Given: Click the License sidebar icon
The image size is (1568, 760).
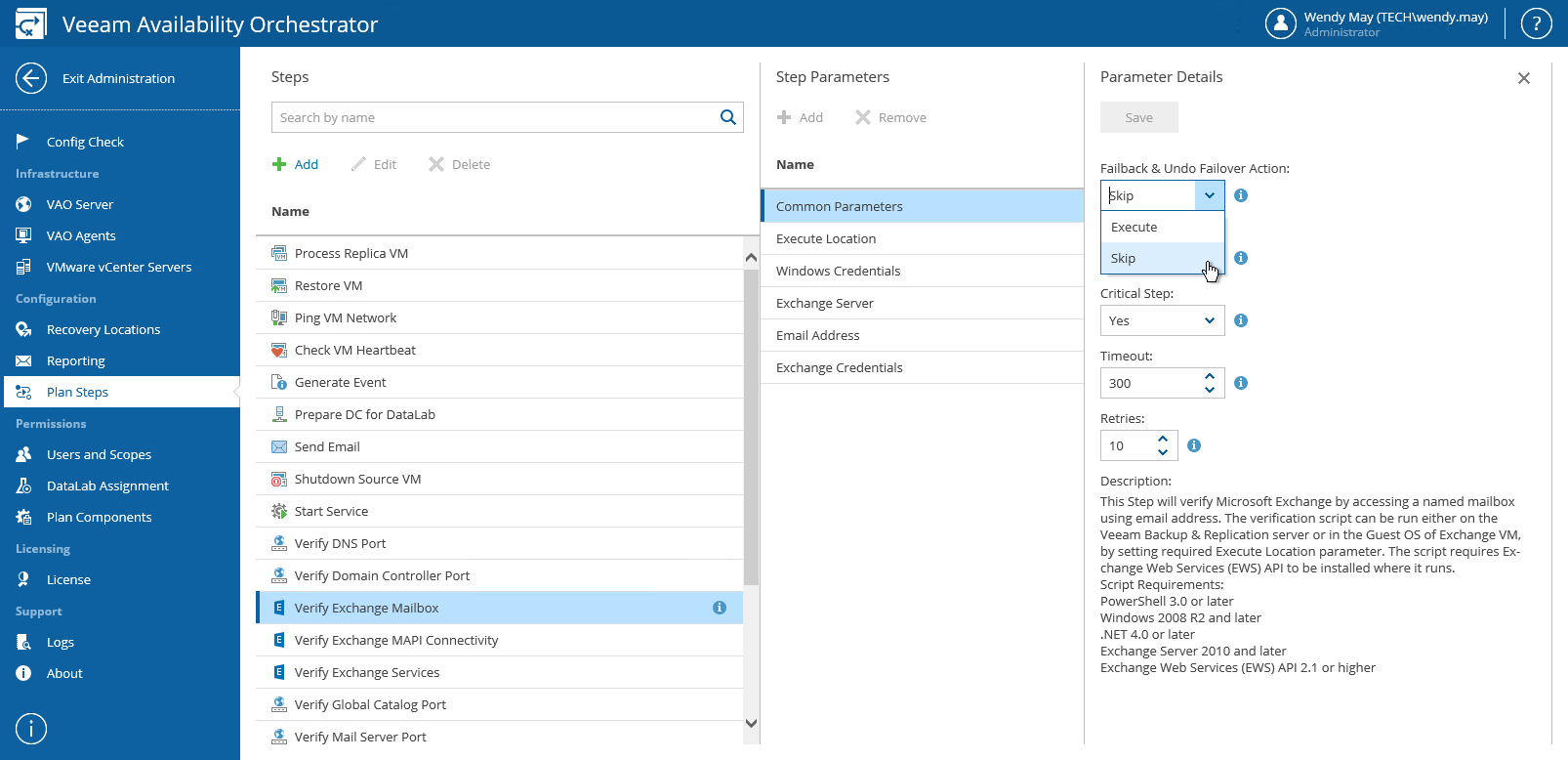Looking at the screenshot, I should 23,579.
